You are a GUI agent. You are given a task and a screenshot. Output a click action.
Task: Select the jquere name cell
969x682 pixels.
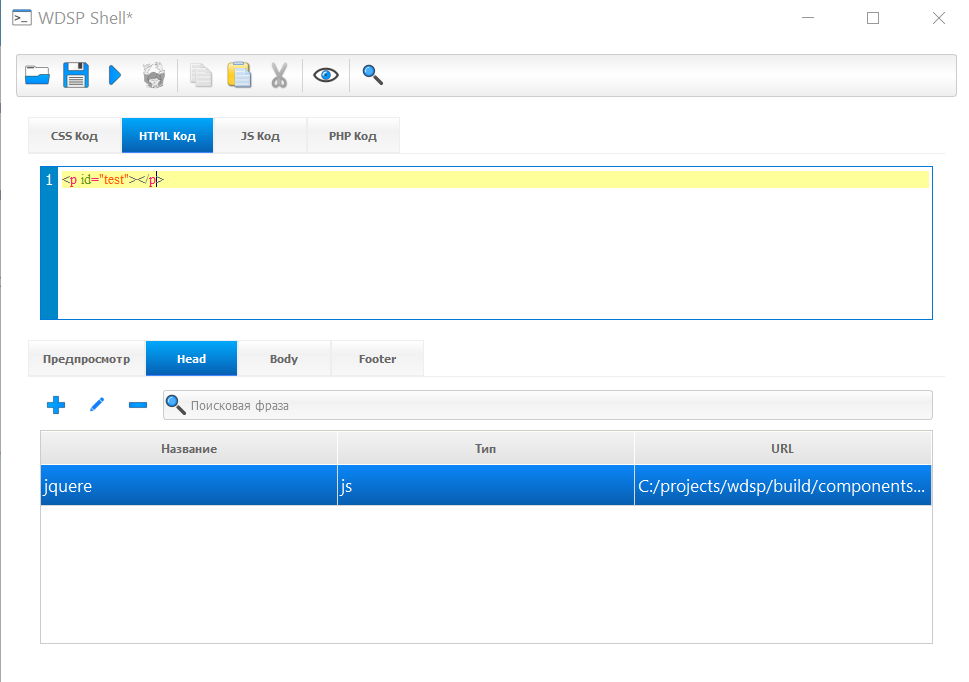(189, 486)
